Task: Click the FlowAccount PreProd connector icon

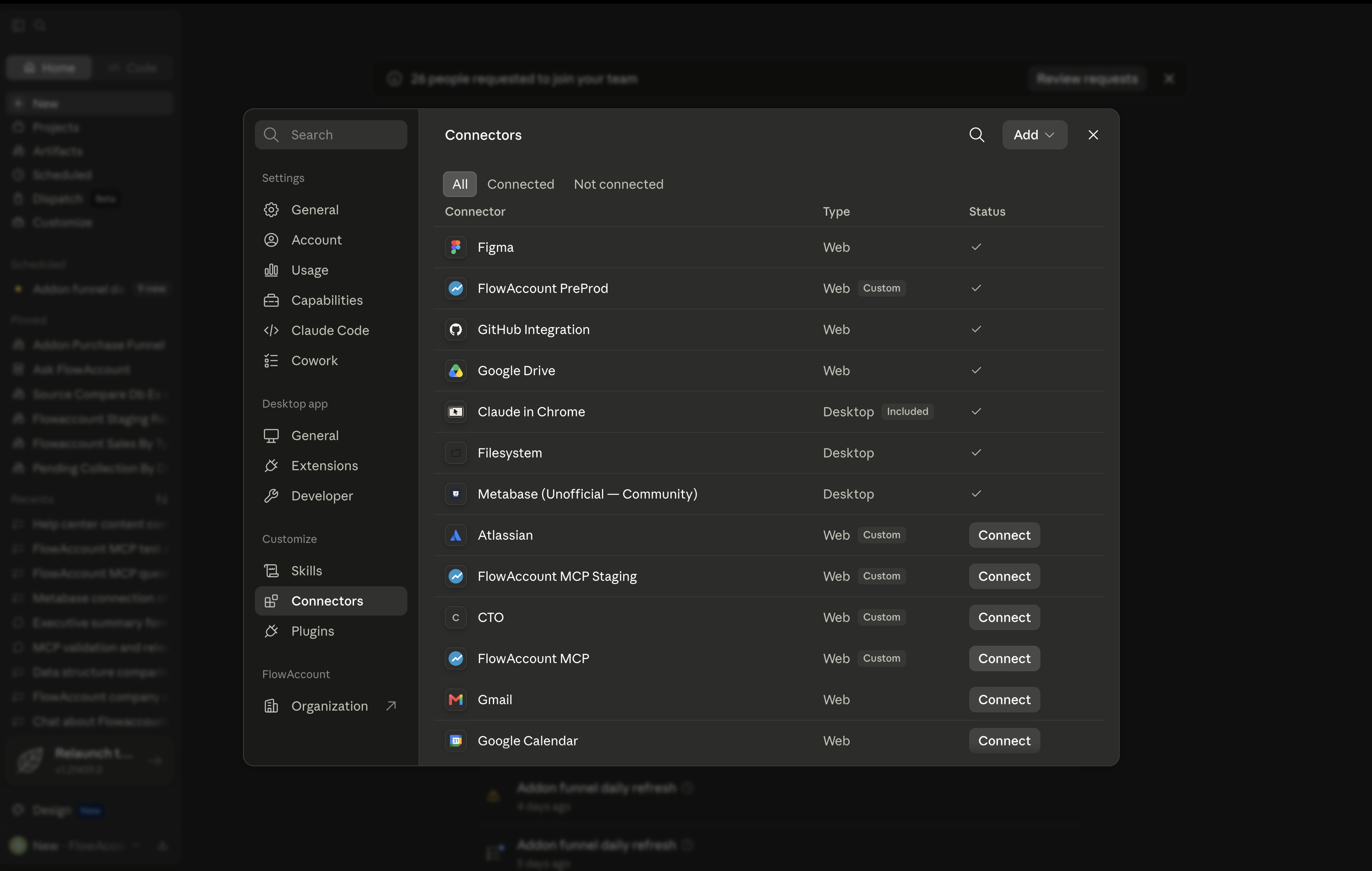Action: [x=455, y=288]
